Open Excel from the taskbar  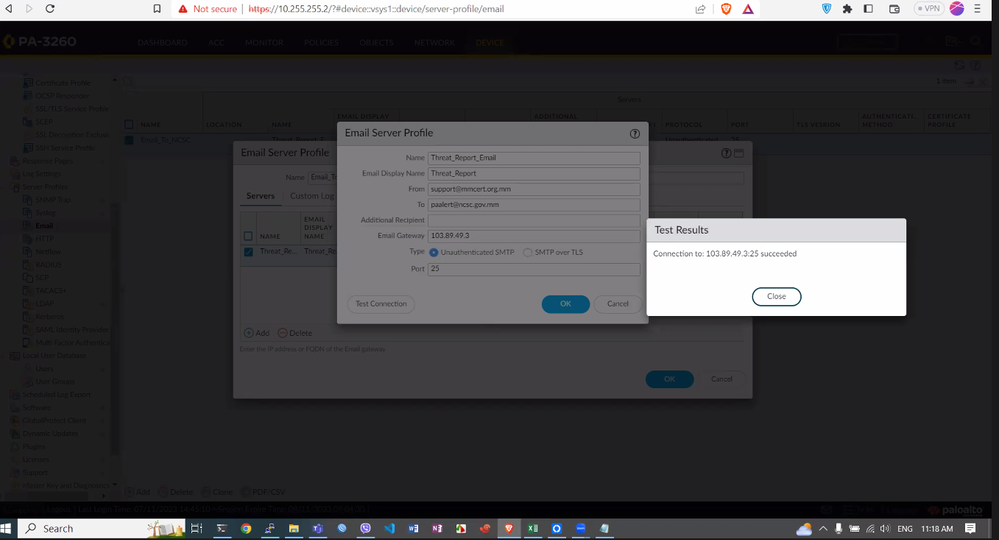pyautogui.click(x=533, y=529)
